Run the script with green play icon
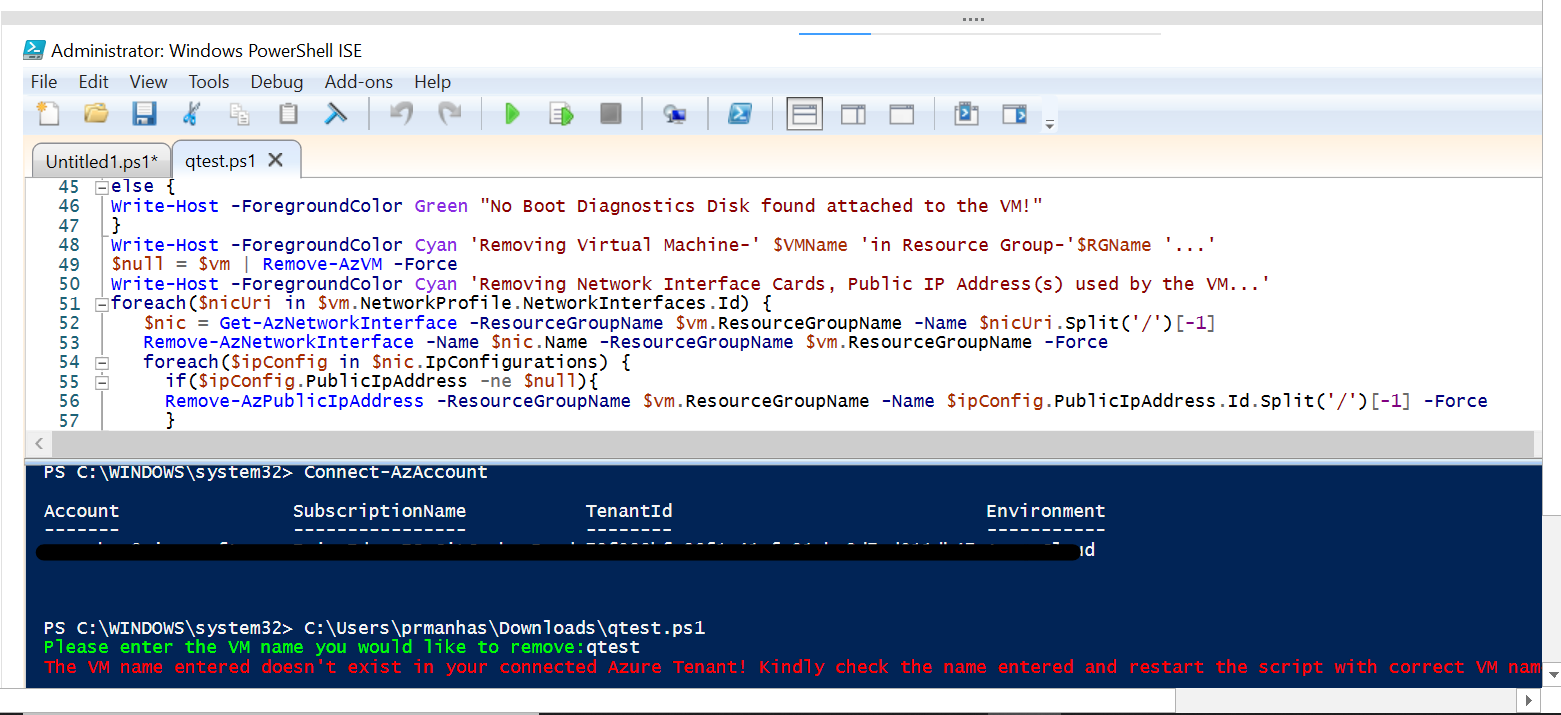 513,114
